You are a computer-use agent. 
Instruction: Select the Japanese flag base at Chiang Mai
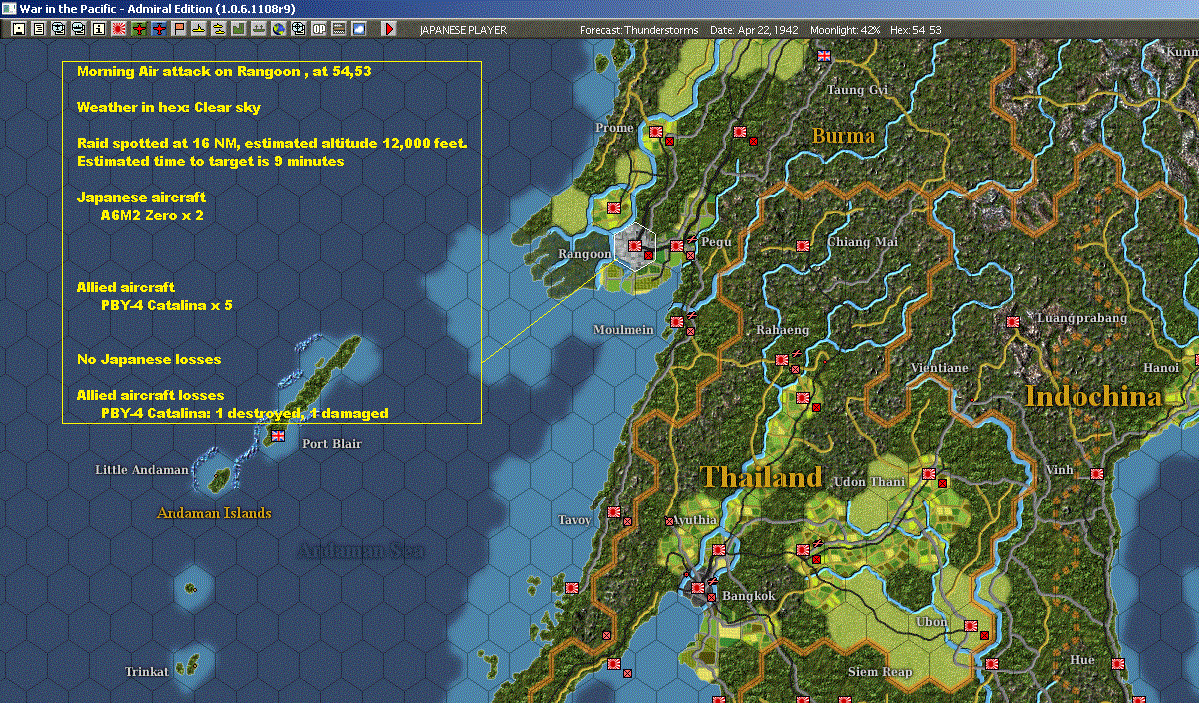coord(802,246)
